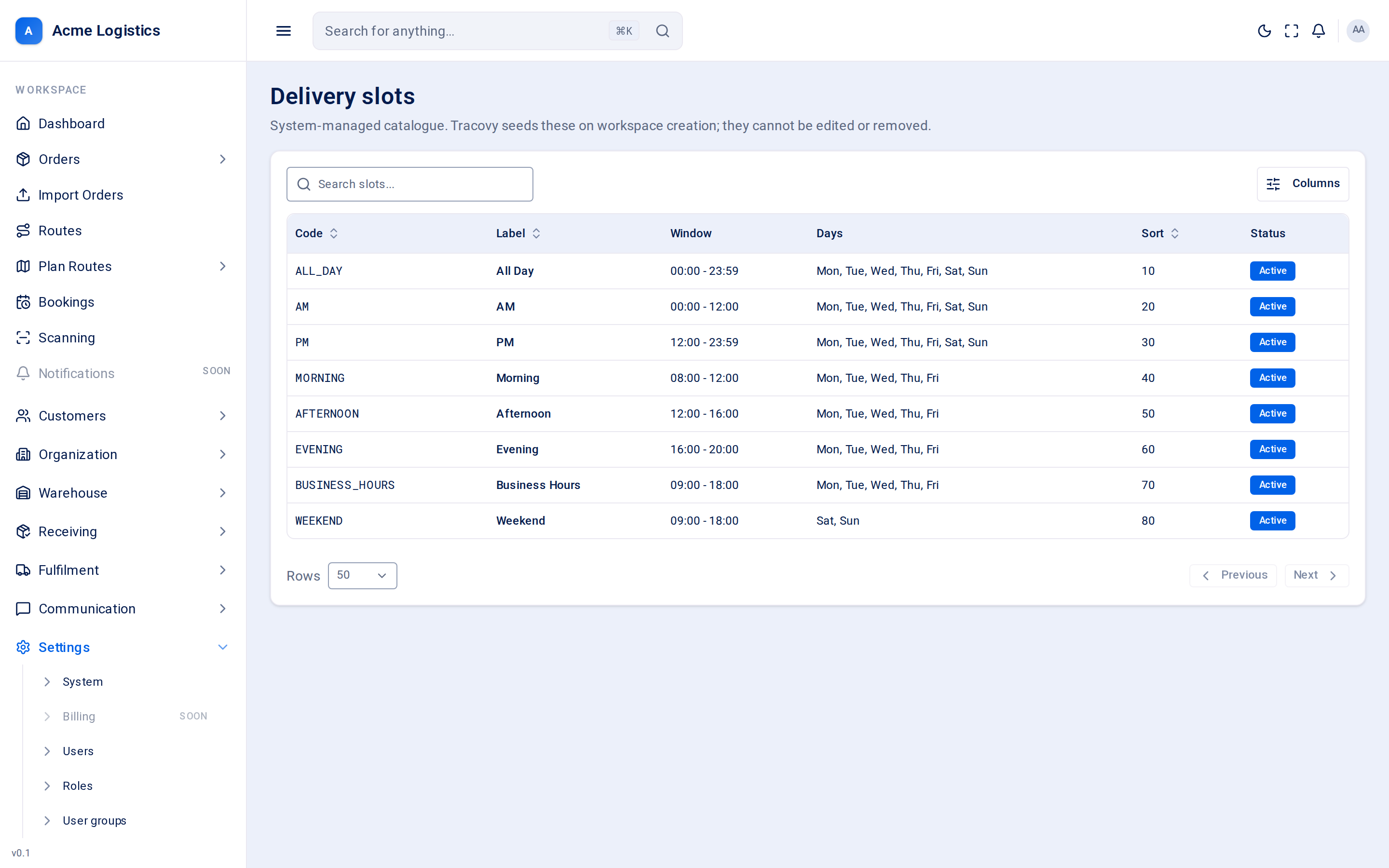Expand the Fulfilment section
Image resolution: width=1389 pixels, height=868 pixels.
coord(223,570)
